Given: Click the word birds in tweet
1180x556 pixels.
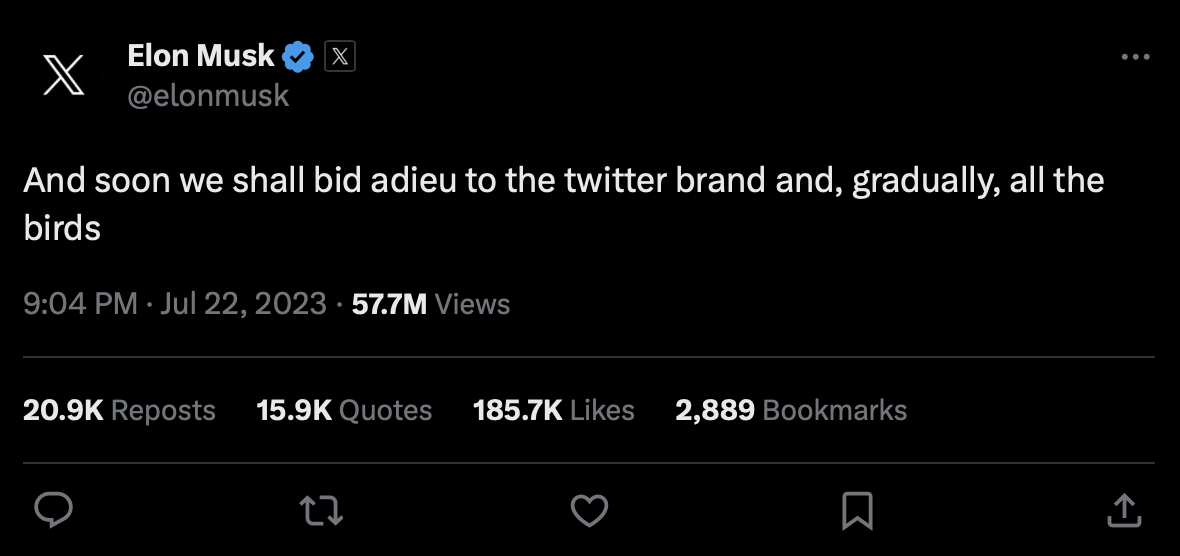Looking at the screenshot, I should coord(62,229).
